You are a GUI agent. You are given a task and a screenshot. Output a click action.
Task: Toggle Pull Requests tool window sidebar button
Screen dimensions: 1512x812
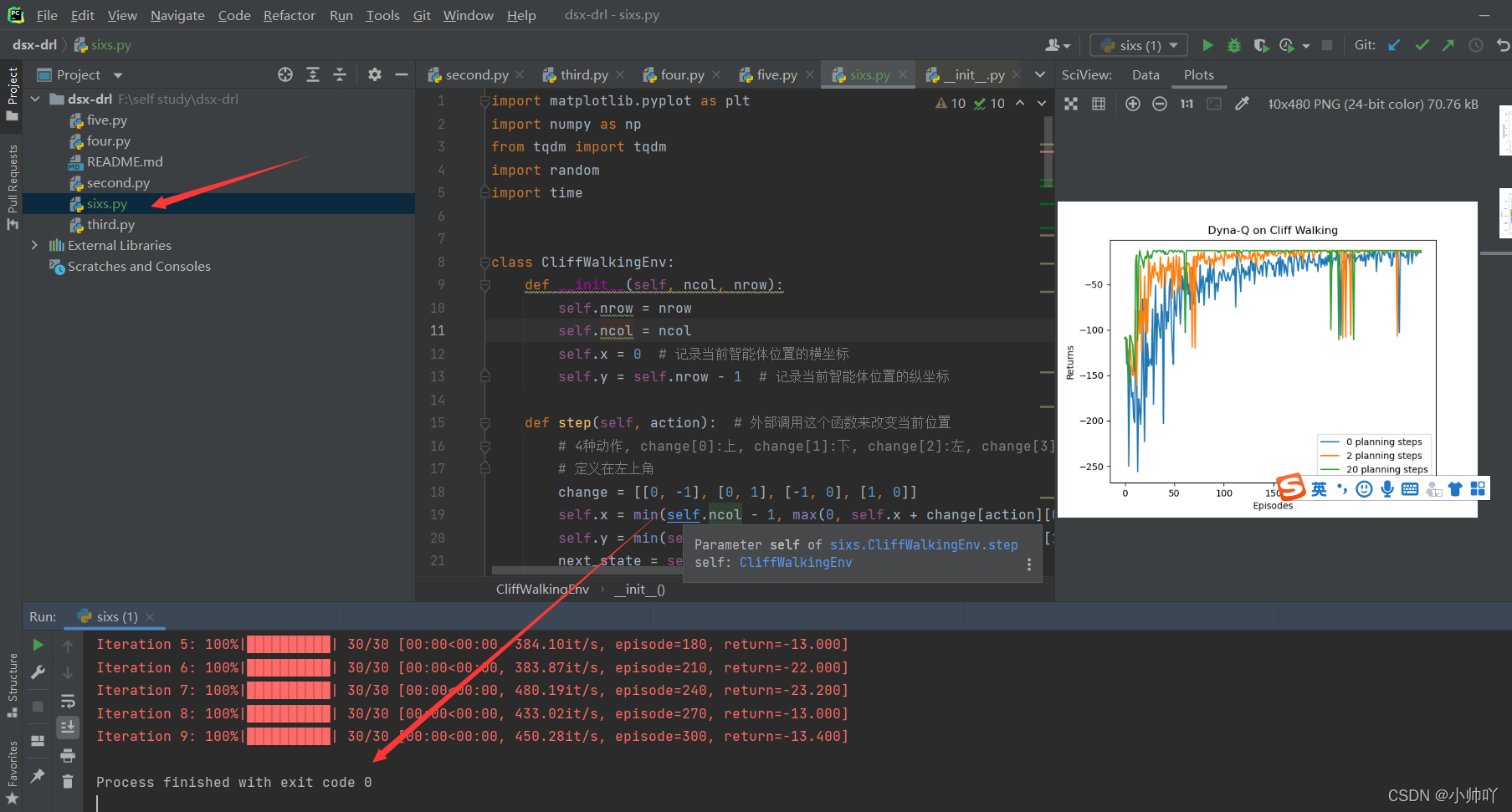coord(12,187)
